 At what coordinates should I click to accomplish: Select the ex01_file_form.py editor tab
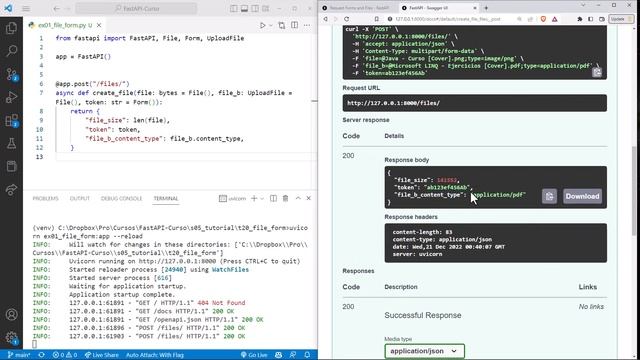(x=64, y=25)
